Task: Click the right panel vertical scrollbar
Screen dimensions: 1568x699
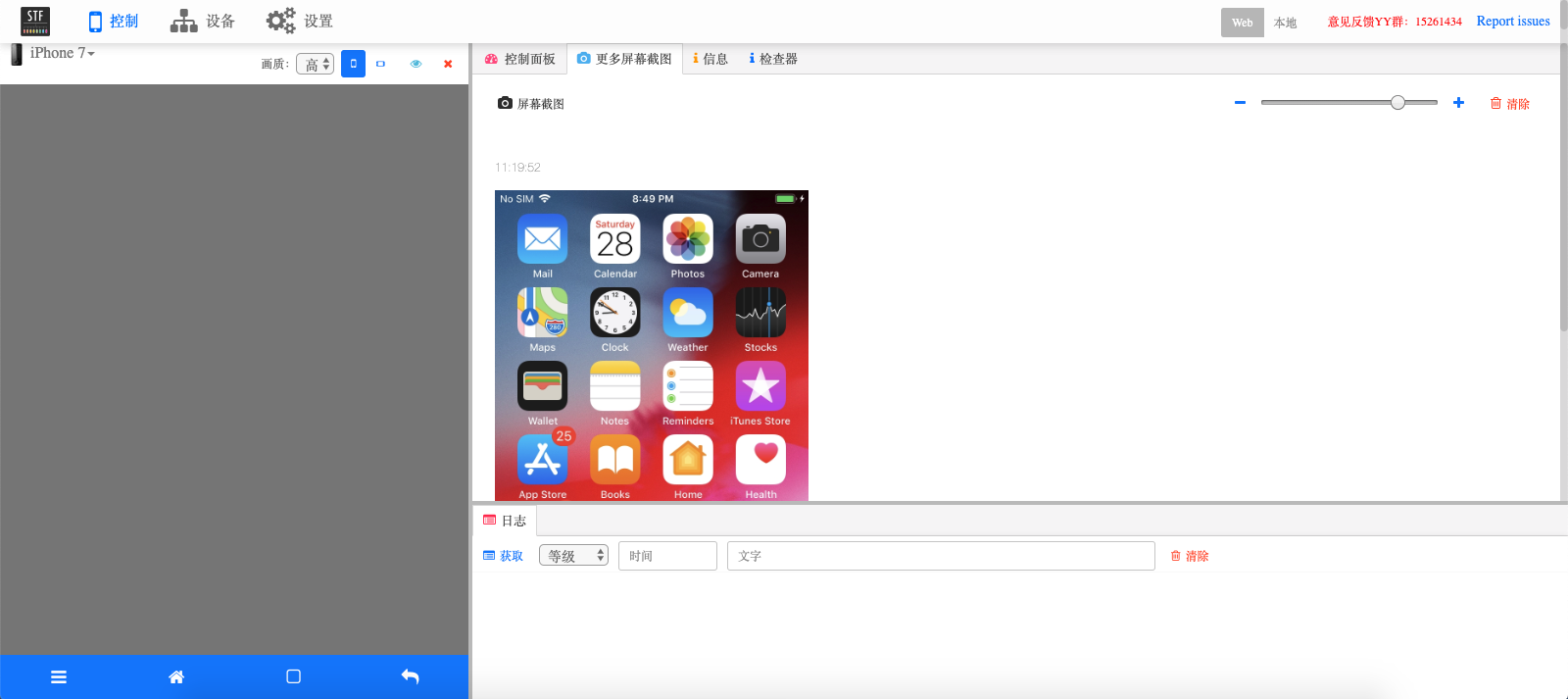Action: pos(1564,186)
